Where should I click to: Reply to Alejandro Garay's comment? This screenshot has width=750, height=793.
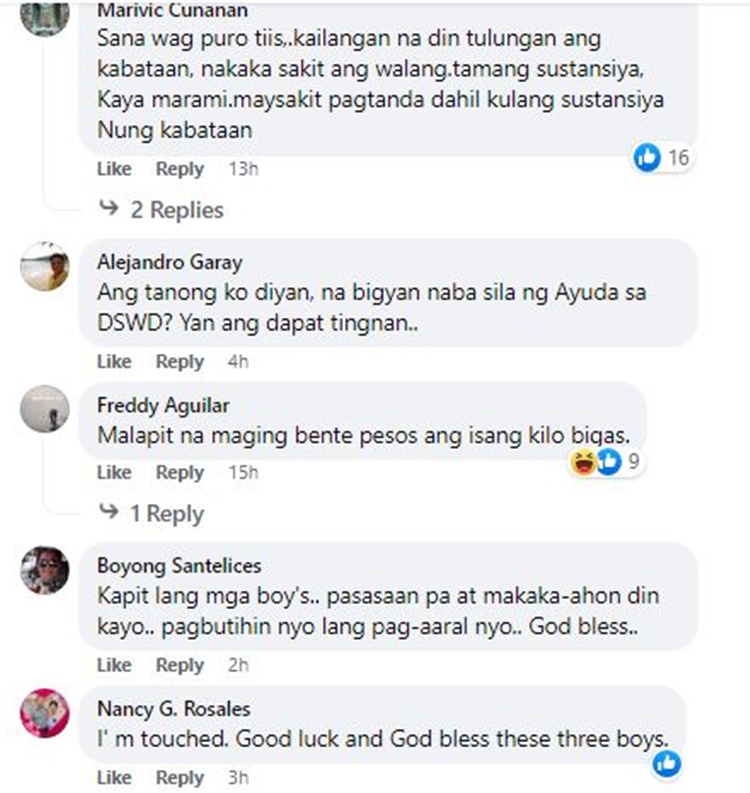click(x=180, y=362)
